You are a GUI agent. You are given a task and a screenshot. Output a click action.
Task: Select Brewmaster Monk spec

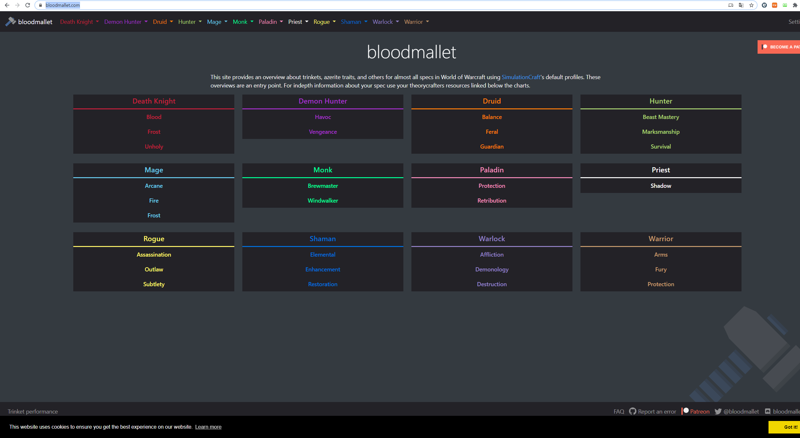tap(322, 186)
